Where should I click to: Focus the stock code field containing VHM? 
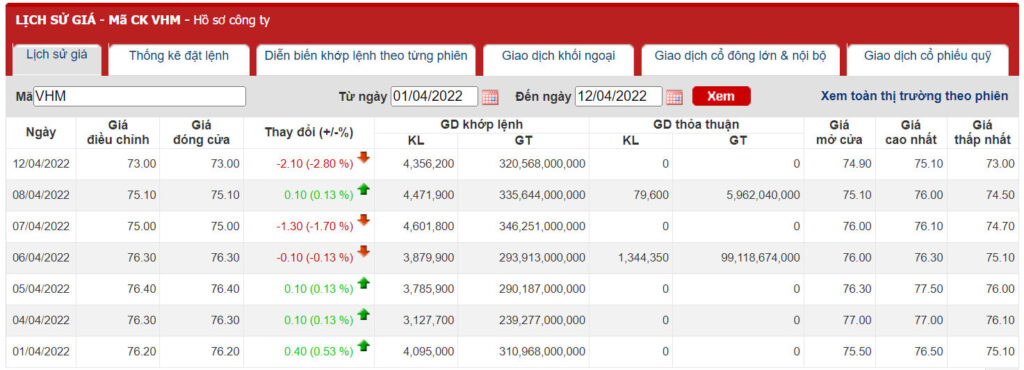pyautogui.click(x=140, y=97)
